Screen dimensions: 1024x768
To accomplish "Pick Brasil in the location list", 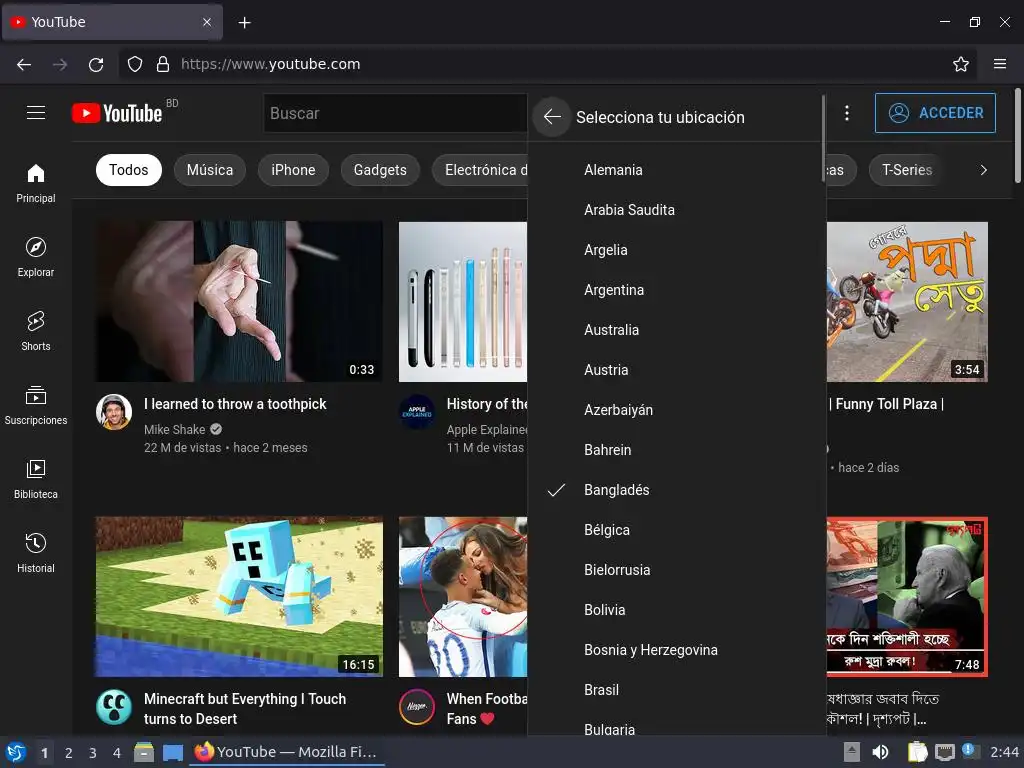I will click(676, 690).
